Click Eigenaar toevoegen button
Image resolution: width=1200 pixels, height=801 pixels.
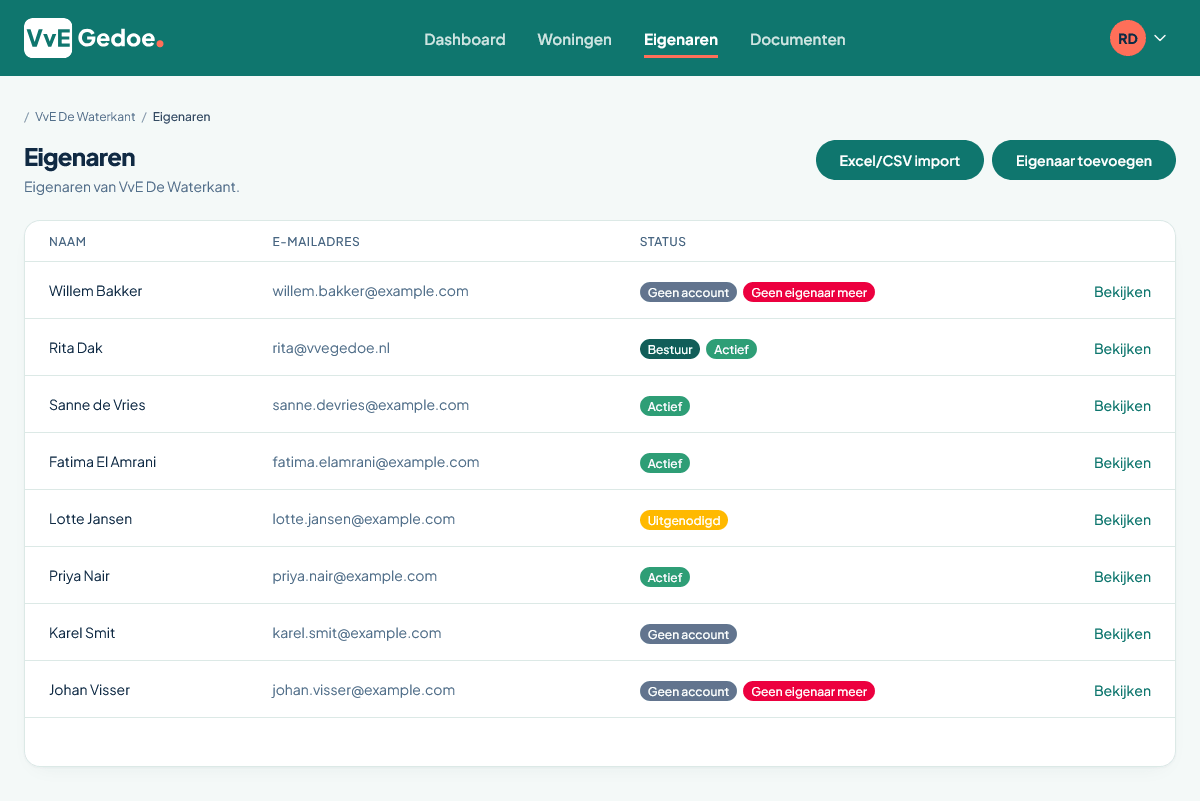click(x=1084, y=160)
